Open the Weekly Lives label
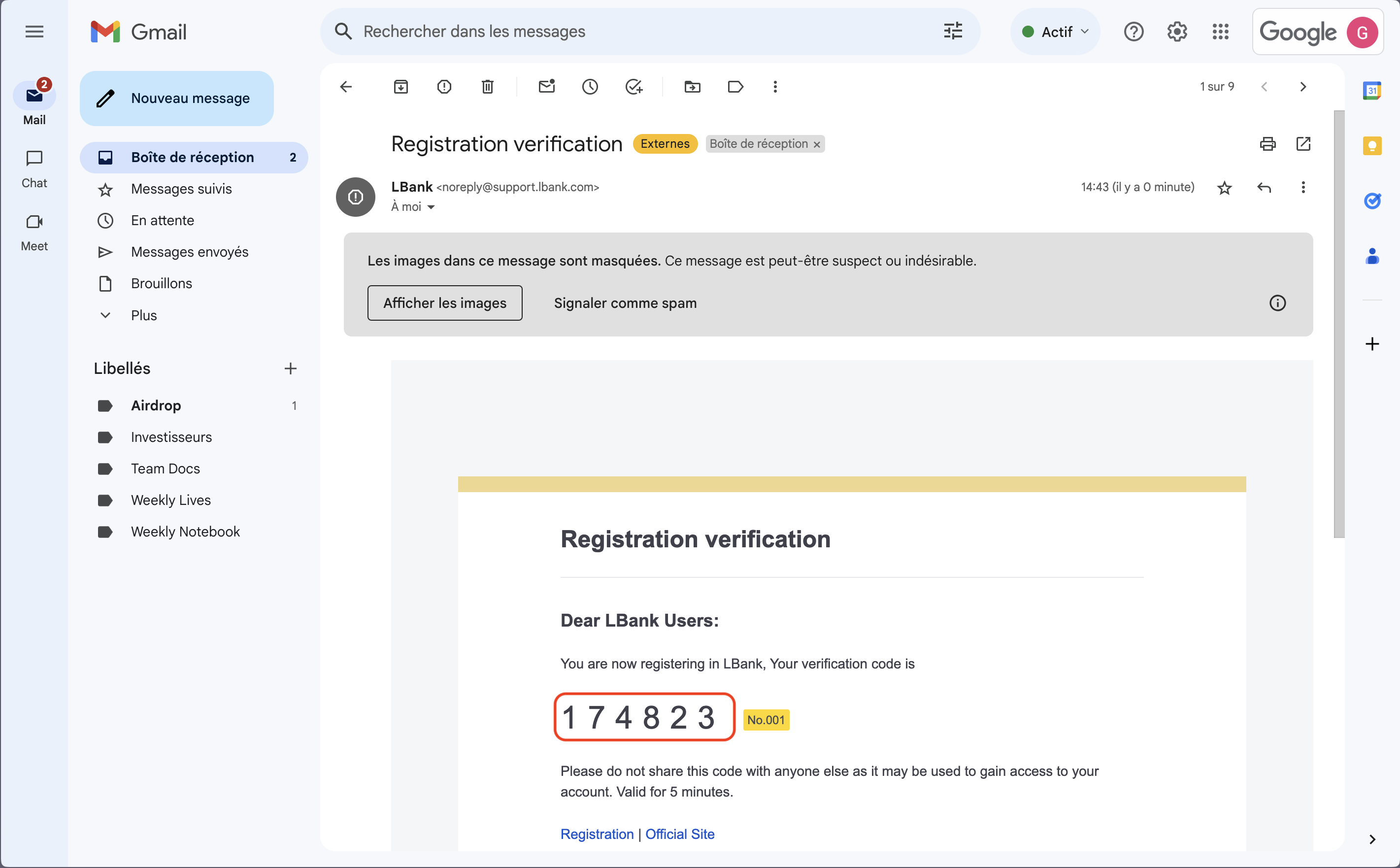The width and height of the screenshot is (1400, 868). tap(194, 501)
